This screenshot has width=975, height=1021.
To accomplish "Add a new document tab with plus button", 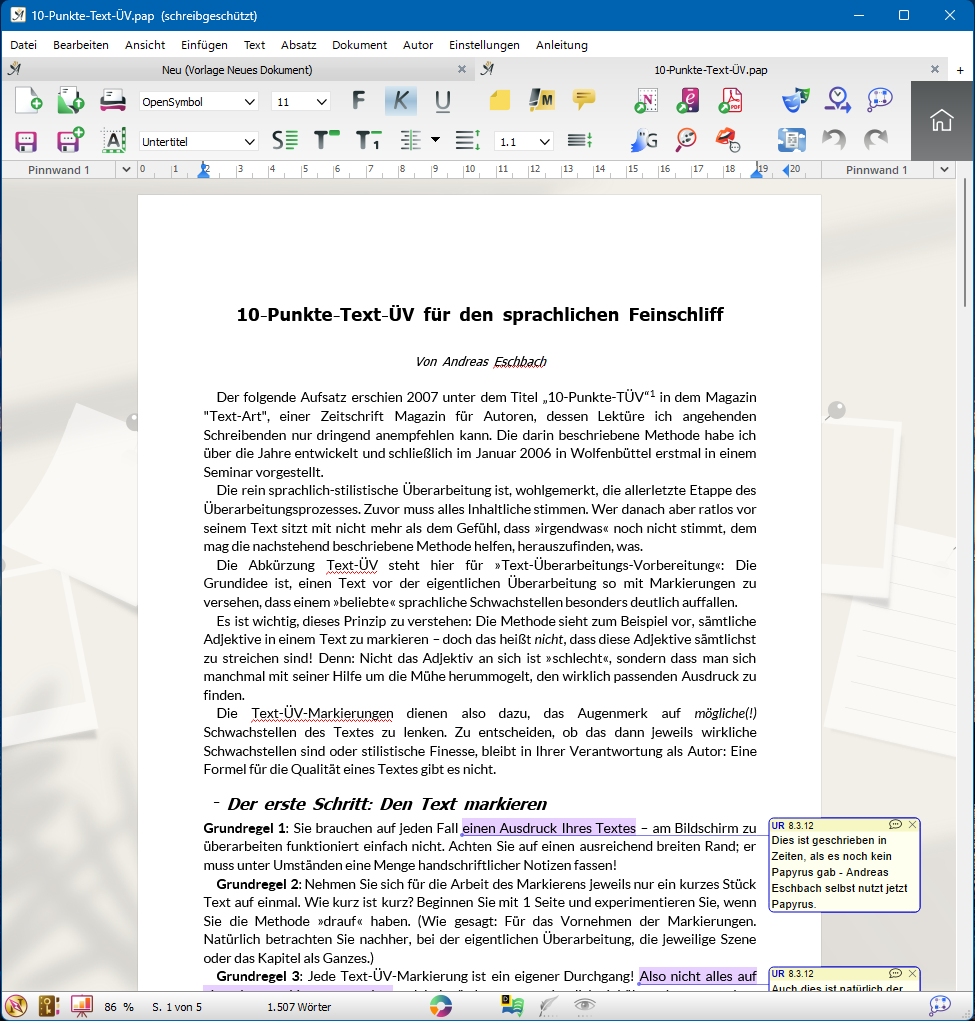I will click(960, 70).
